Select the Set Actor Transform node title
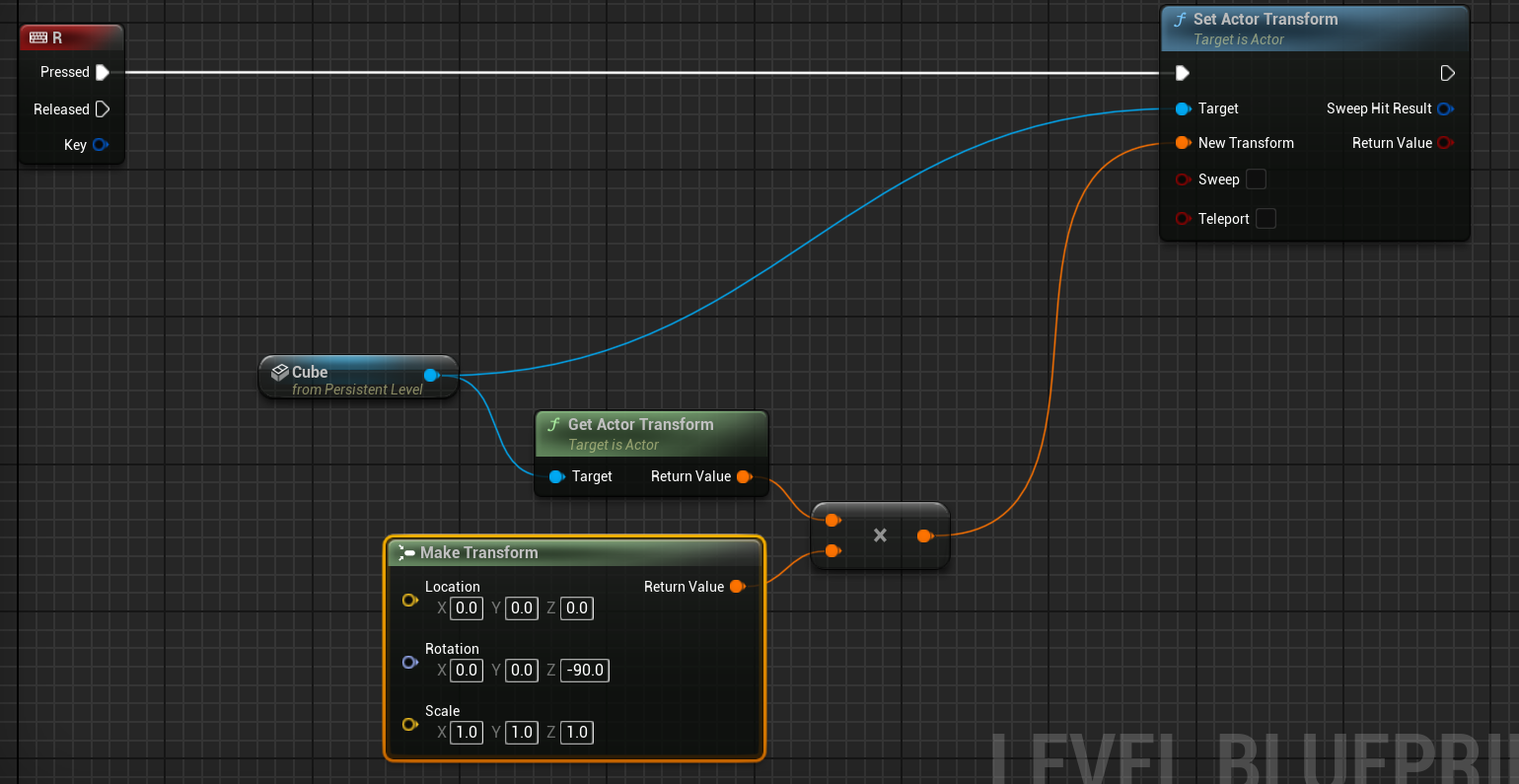 click(x=1266, y=19)
